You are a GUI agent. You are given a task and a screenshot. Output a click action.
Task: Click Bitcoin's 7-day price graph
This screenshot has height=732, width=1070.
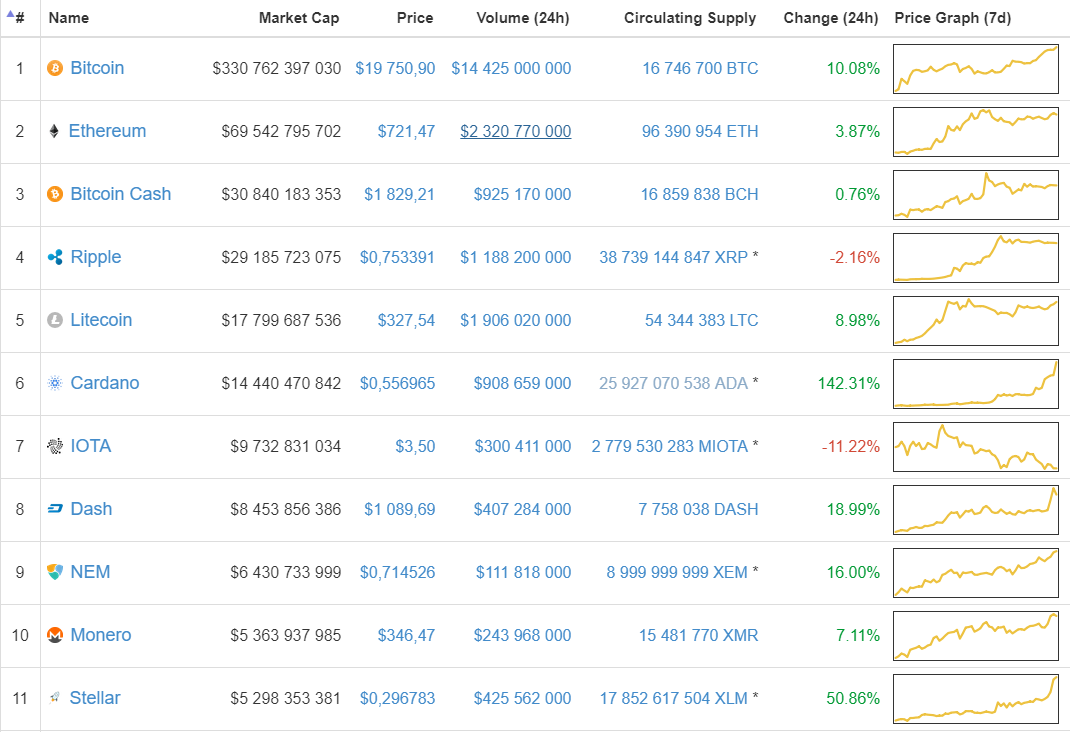click(975, 69)
